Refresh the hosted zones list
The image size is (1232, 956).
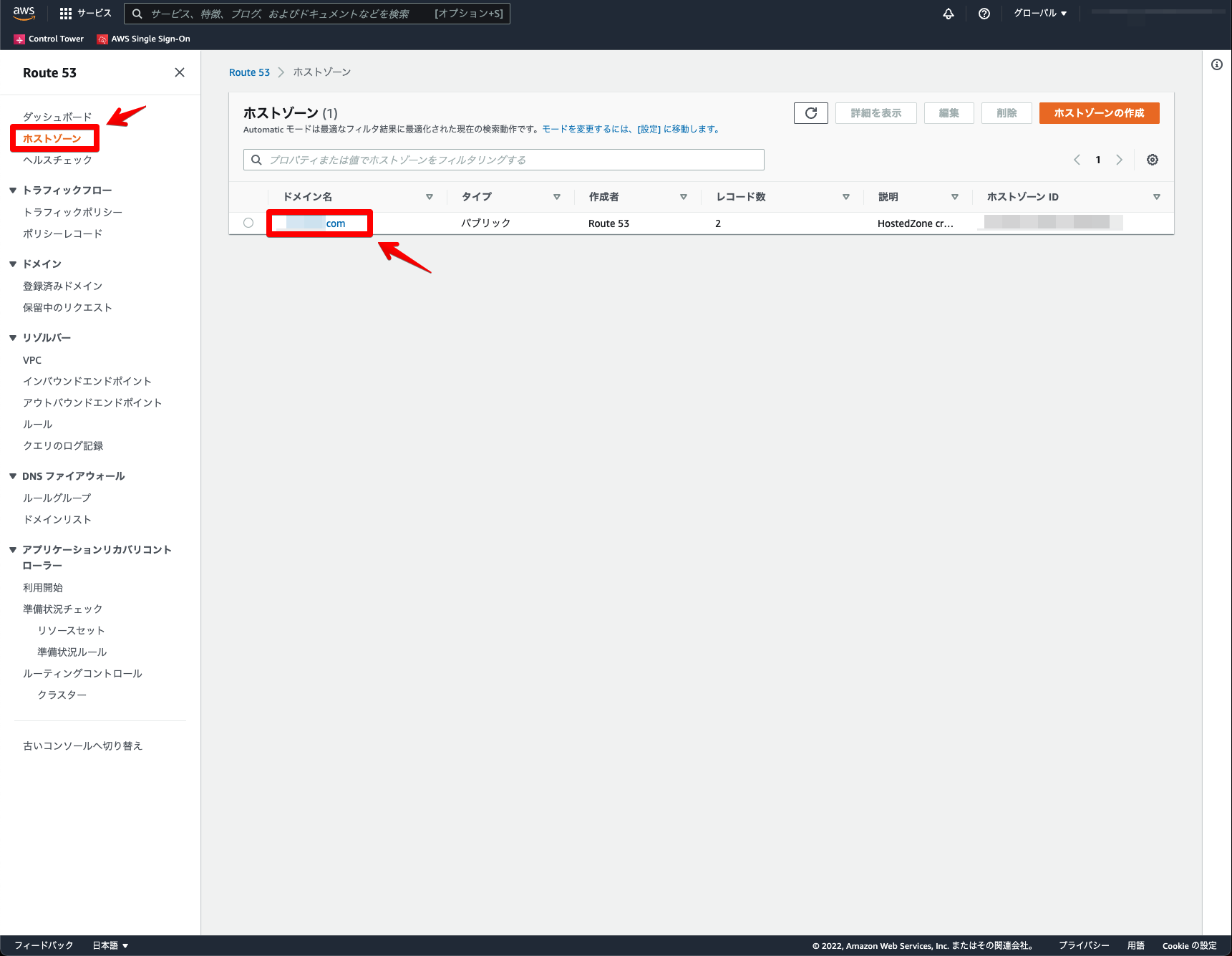pyautogui.click(x=811, y=113)
